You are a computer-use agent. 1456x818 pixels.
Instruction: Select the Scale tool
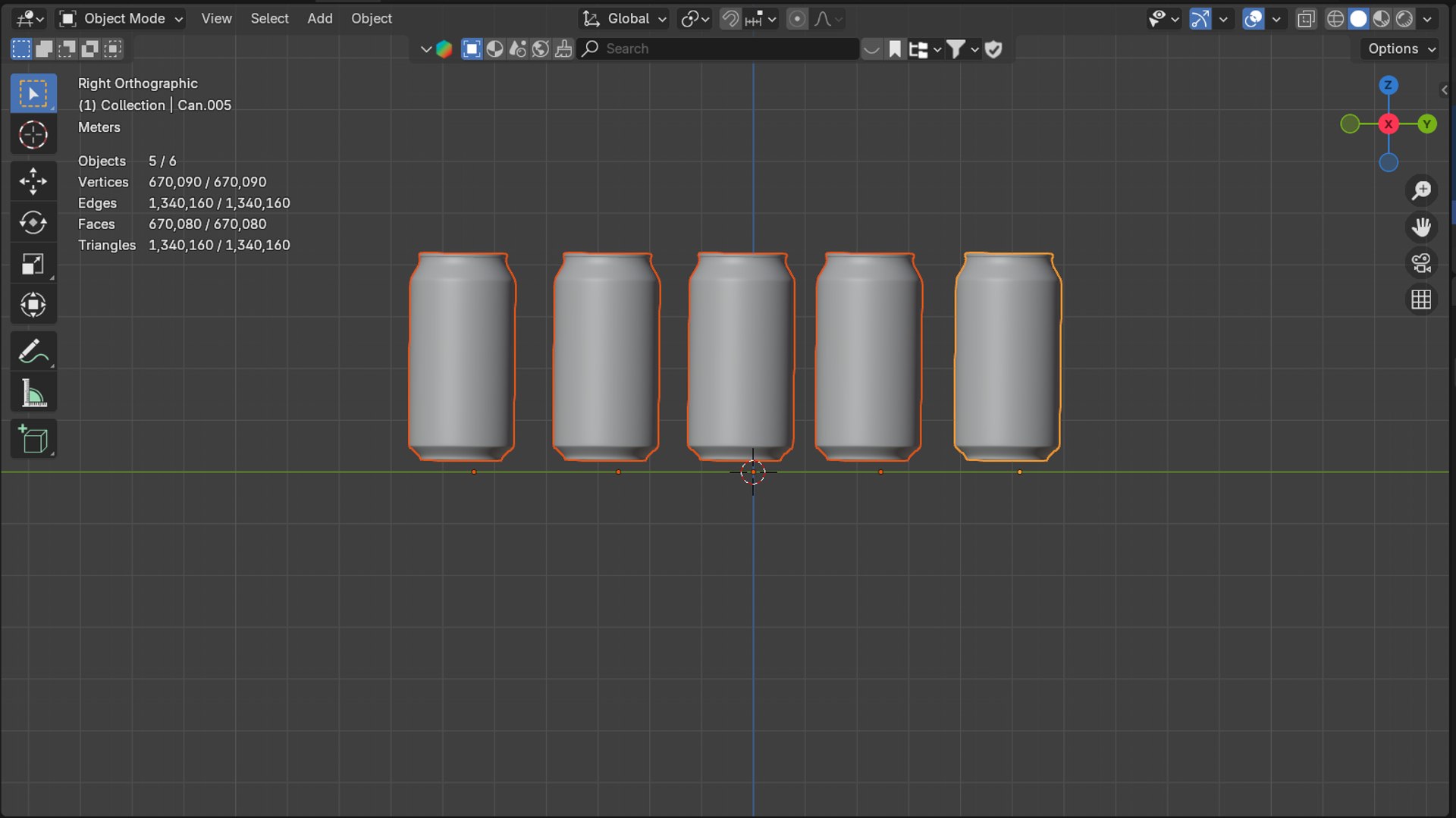33,264
